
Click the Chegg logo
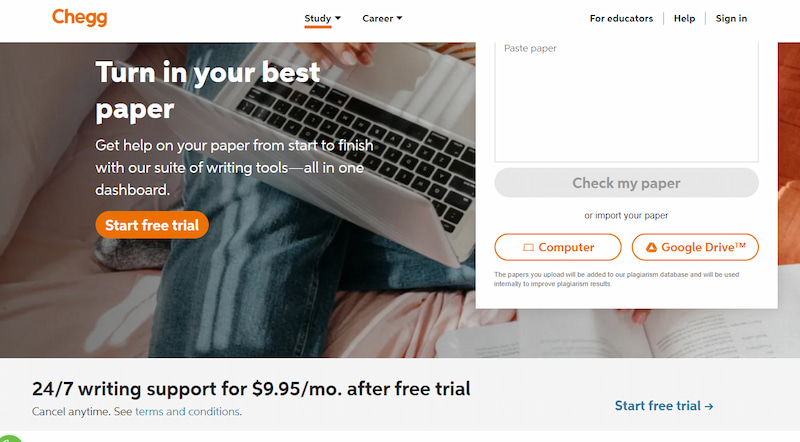coord(80,17)
